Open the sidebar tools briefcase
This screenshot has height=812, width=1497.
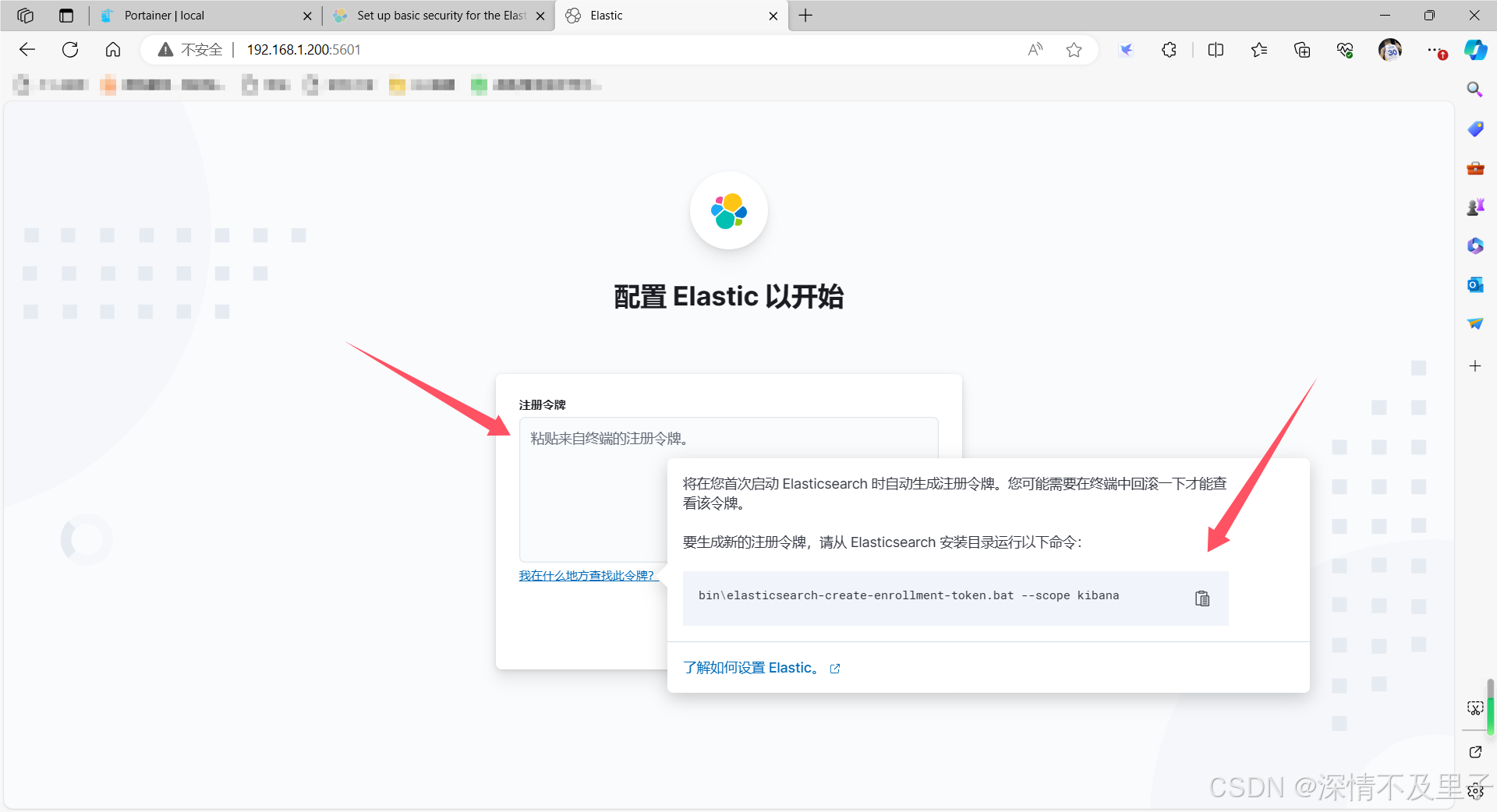click(x=1474, y=168)
